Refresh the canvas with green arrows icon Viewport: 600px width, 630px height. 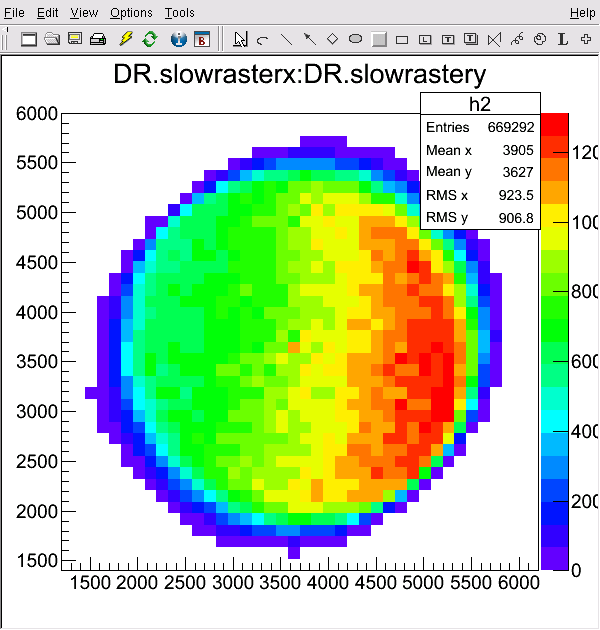click(149, 39)
